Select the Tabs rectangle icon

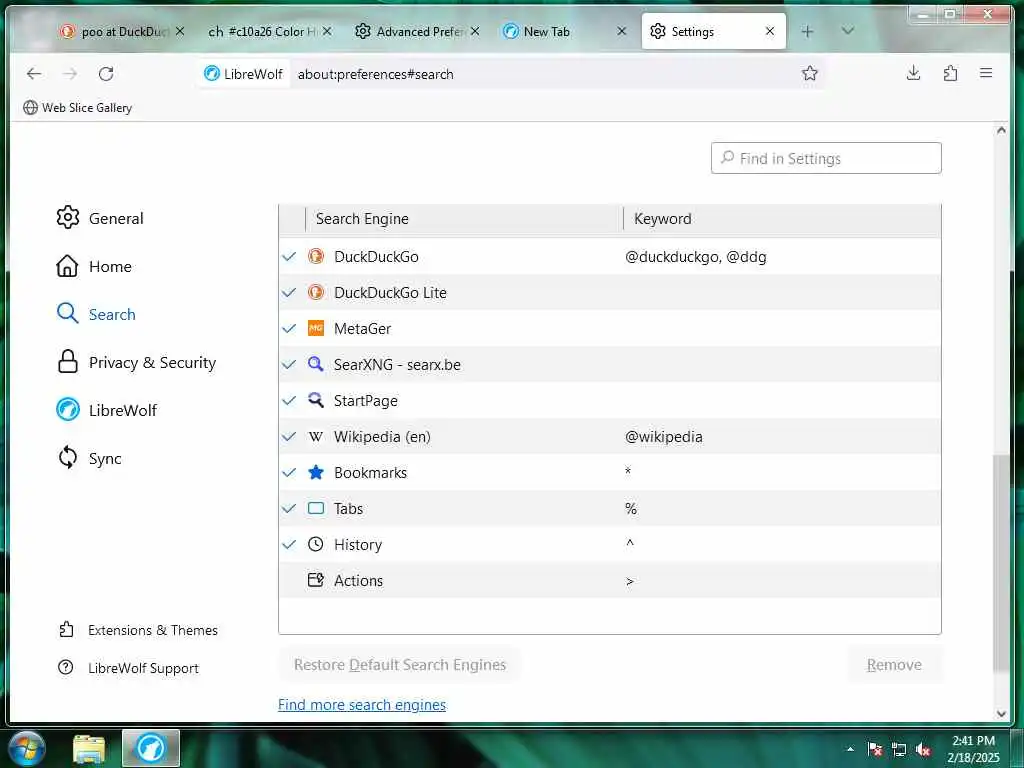click(x=316, y=508)
